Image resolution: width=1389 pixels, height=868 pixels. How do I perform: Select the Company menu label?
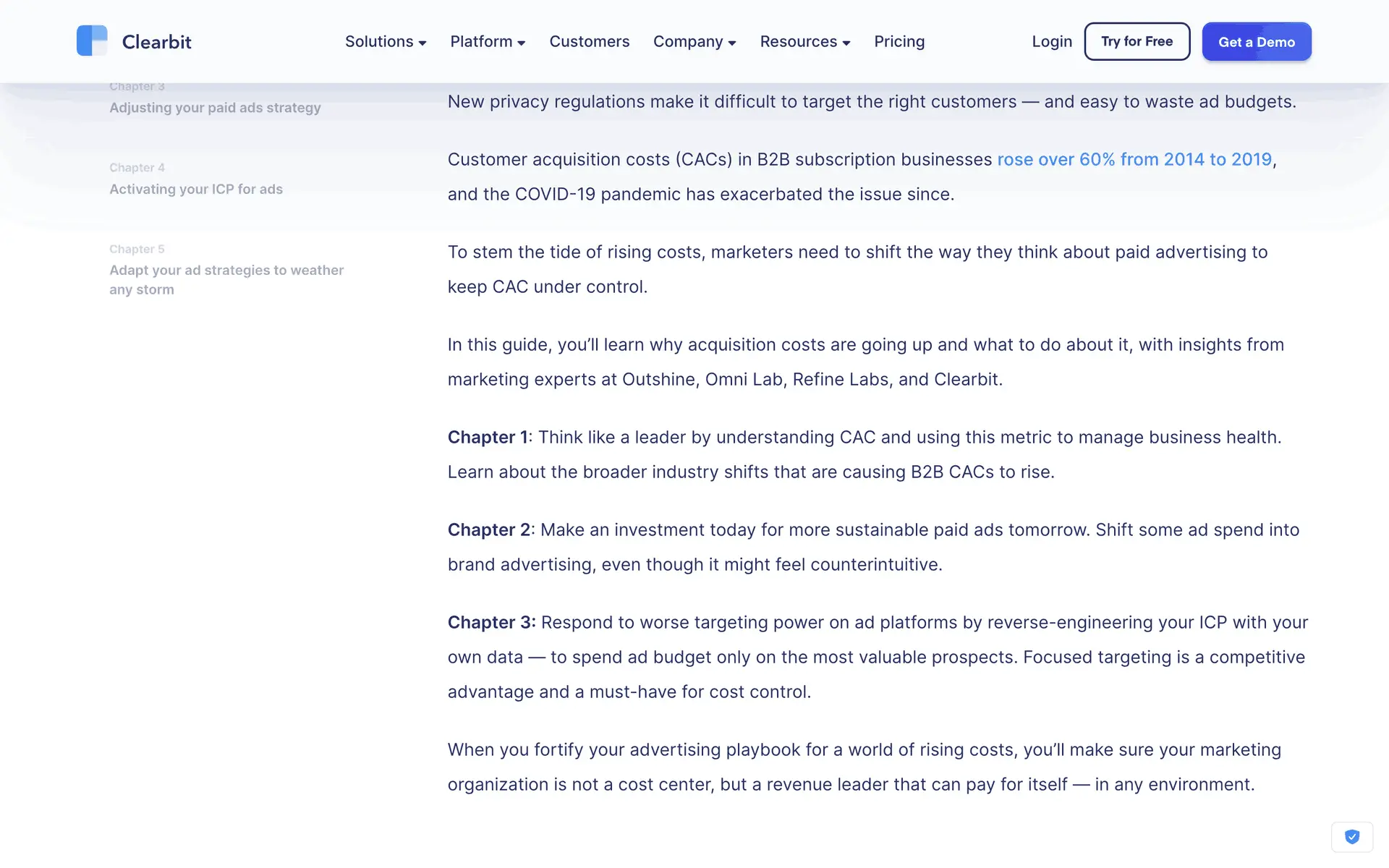tap(687, 41)
